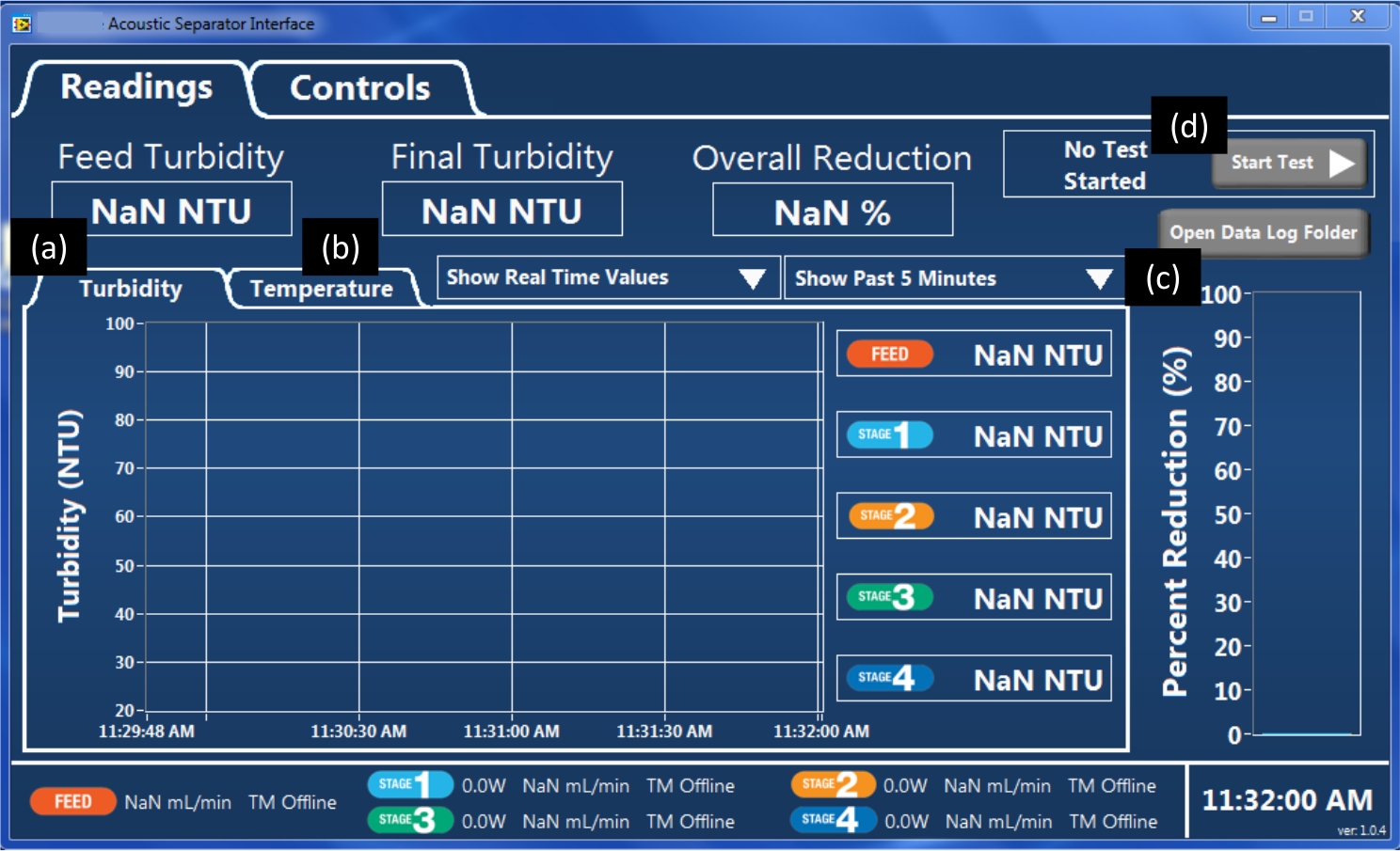Click the Feed NaN mL/min flow reading
This screenshot has height=851, width=1400.
178,802
